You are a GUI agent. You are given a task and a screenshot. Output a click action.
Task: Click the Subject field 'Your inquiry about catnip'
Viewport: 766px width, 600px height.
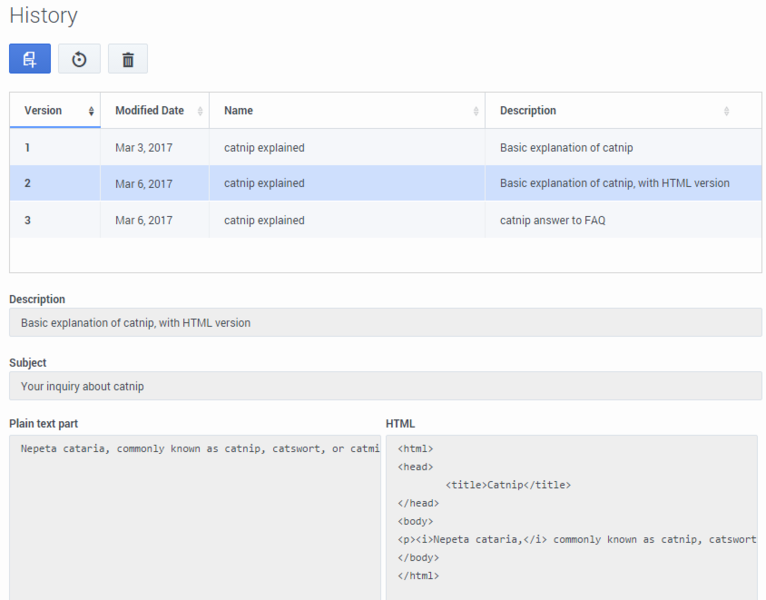click(x=385, y=386)
